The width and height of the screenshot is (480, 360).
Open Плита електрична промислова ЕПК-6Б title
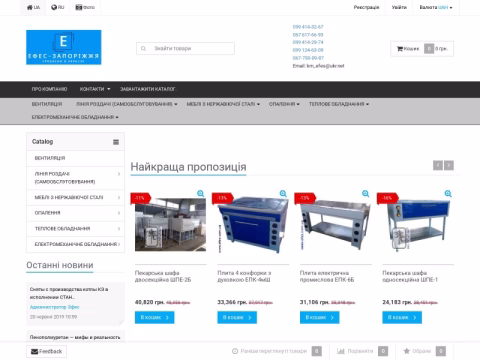point(327,276)
